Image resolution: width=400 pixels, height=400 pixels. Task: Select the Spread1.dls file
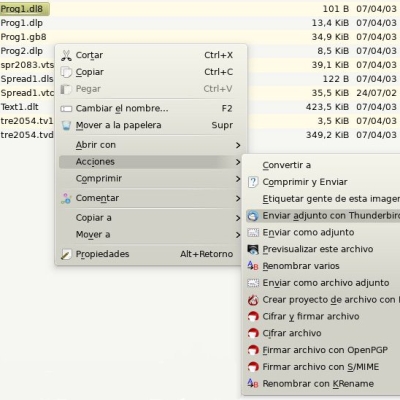point(27,79)
